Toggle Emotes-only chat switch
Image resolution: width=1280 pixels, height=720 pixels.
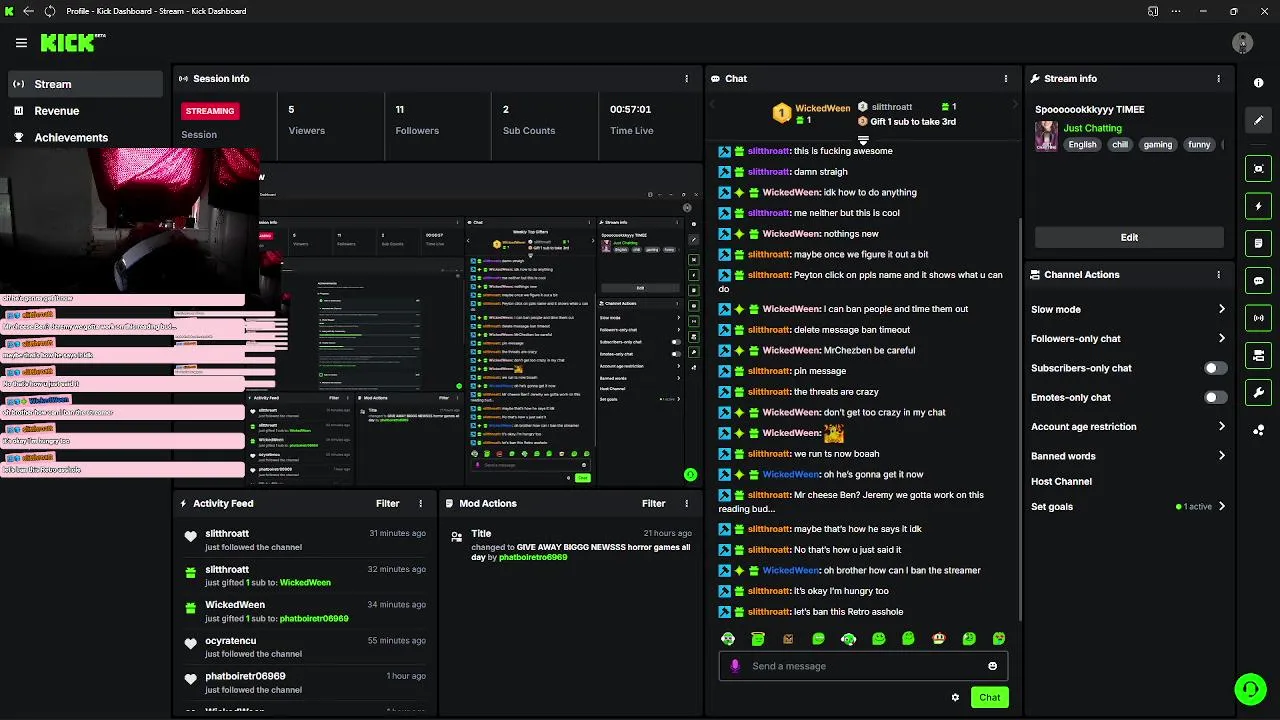1214,397
